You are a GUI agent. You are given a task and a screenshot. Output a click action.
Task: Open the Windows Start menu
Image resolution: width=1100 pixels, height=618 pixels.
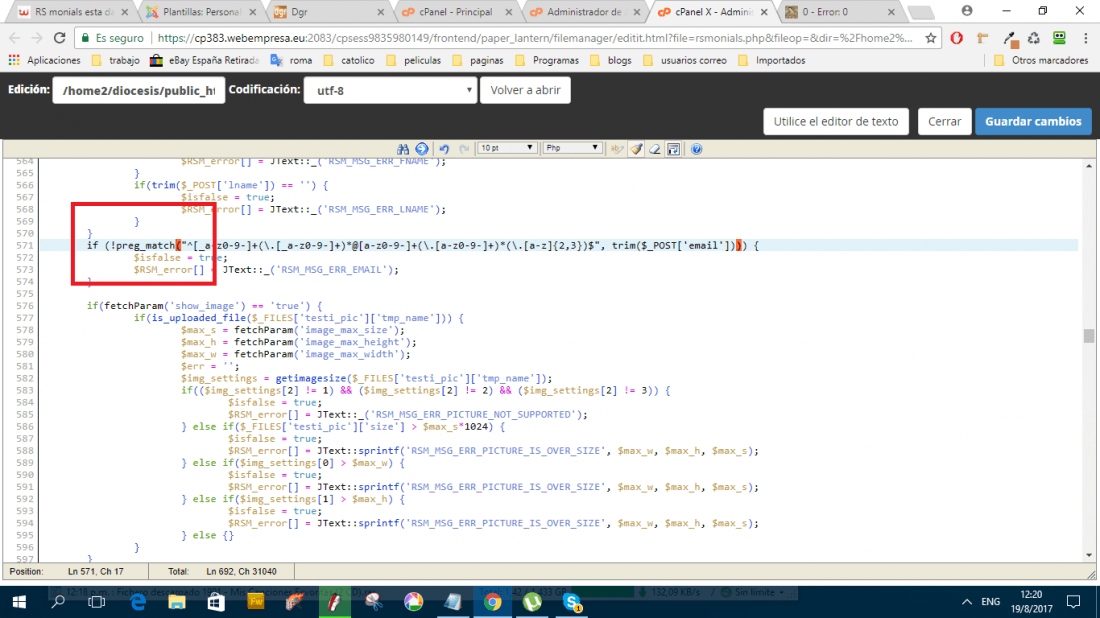click(x=19, y=602)
